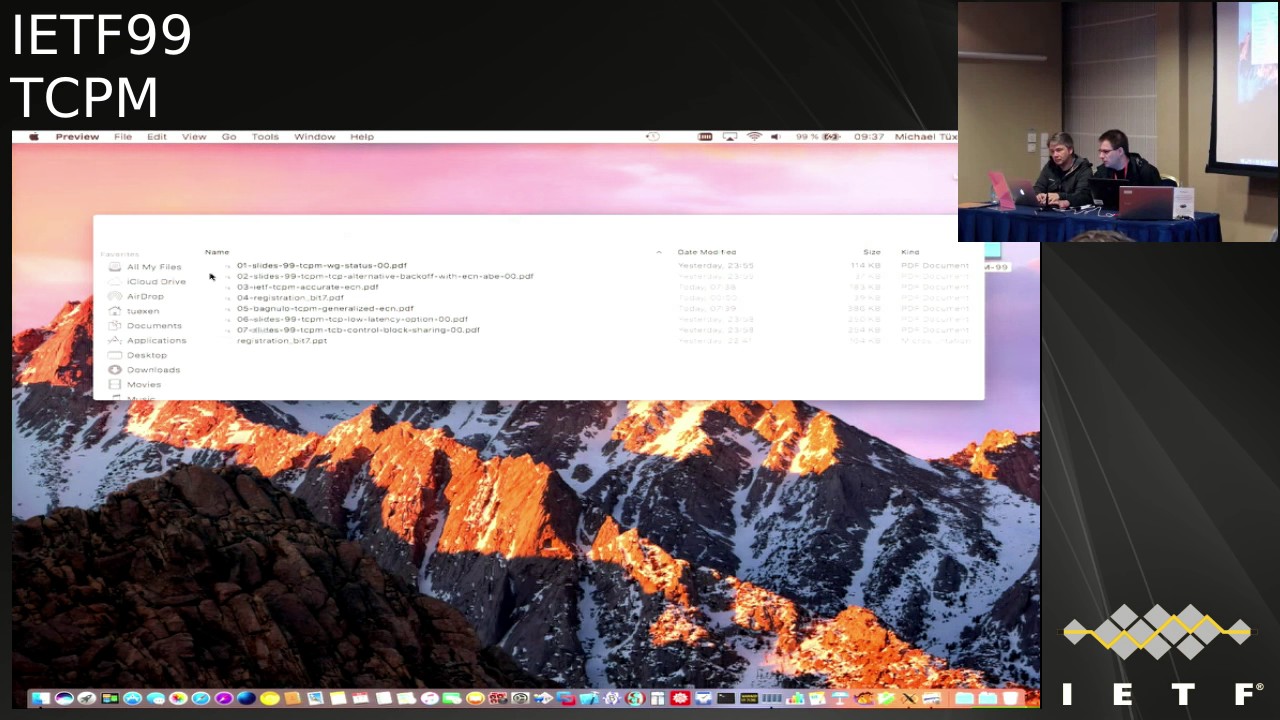Viewport: 1280px width, 720px height.
Task: Open Photos from the Dock
Action: point(178,698)
